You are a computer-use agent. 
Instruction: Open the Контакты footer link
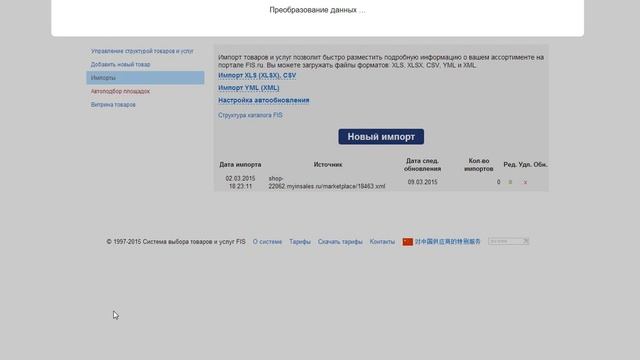pyautogui.click(x=382, y=242)
